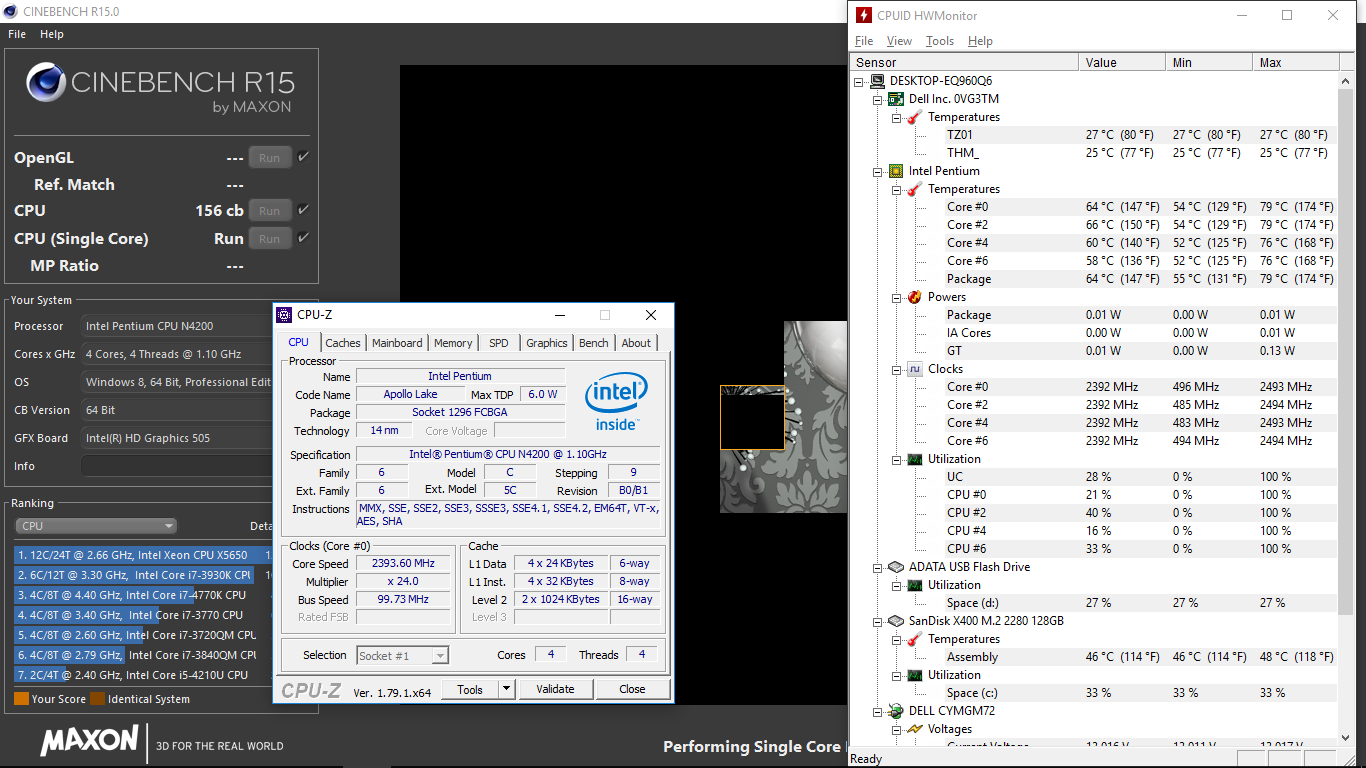The image size is (1366, 768).
Task: Click the Dell Inc. 0VG3TM motherboard icon
Action: tap(897, 99)
